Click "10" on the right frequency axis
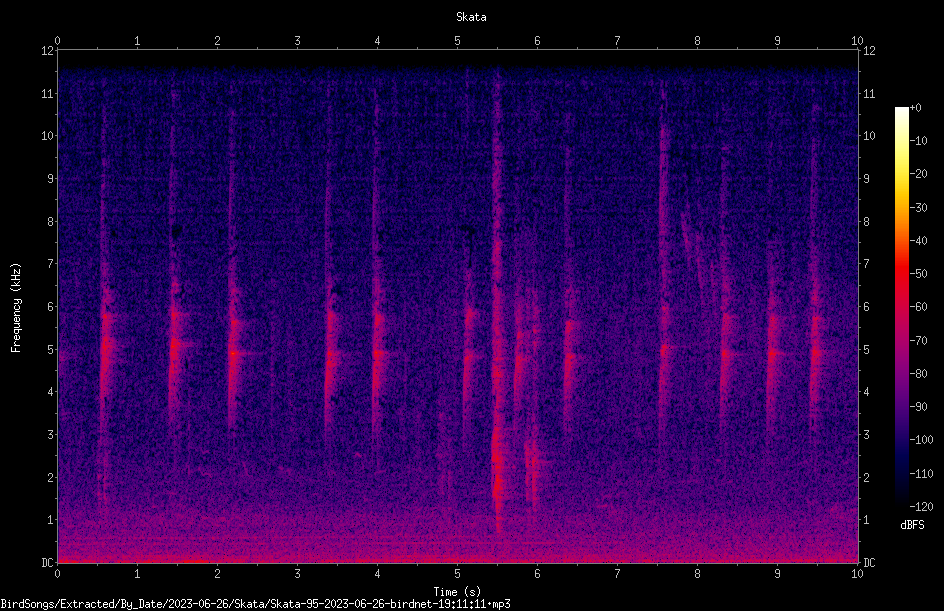 pyautogui.click(x=869, y=136)
